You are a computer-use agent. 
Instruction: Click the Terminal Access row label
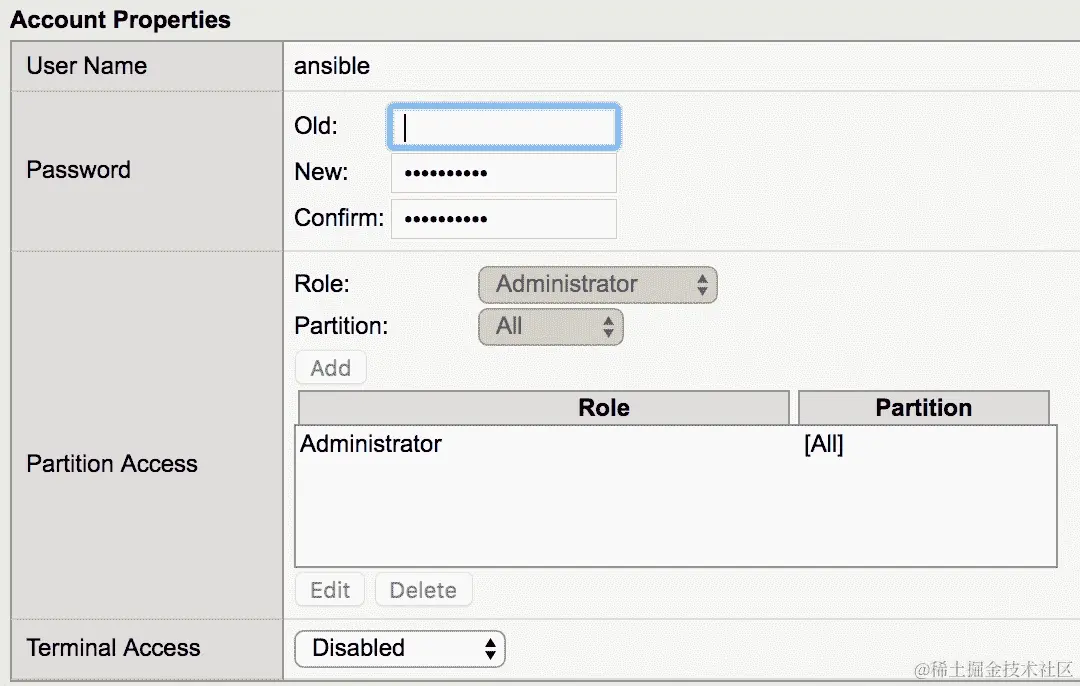click(x=113, y=648)
